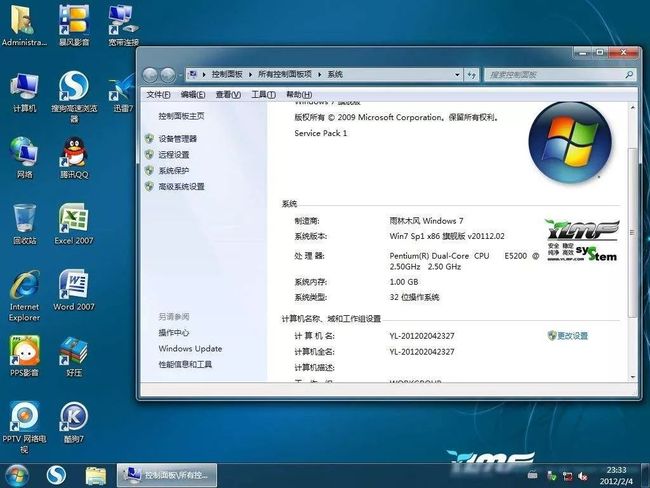Launch Word 2007 desktop shortcut
This screenshot has width=650, height=488.
click(74, 290)
